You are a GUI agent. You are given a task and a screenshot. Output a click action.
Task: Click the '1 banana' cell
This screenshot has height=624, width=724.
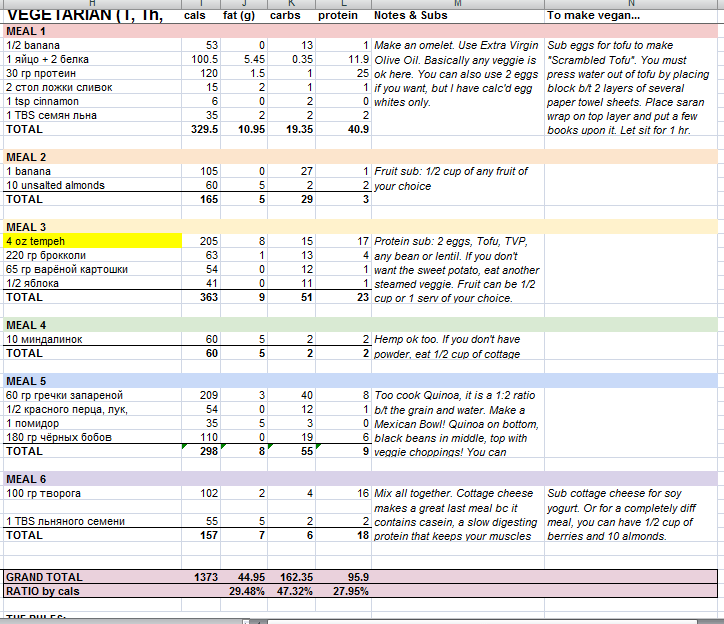92,171
